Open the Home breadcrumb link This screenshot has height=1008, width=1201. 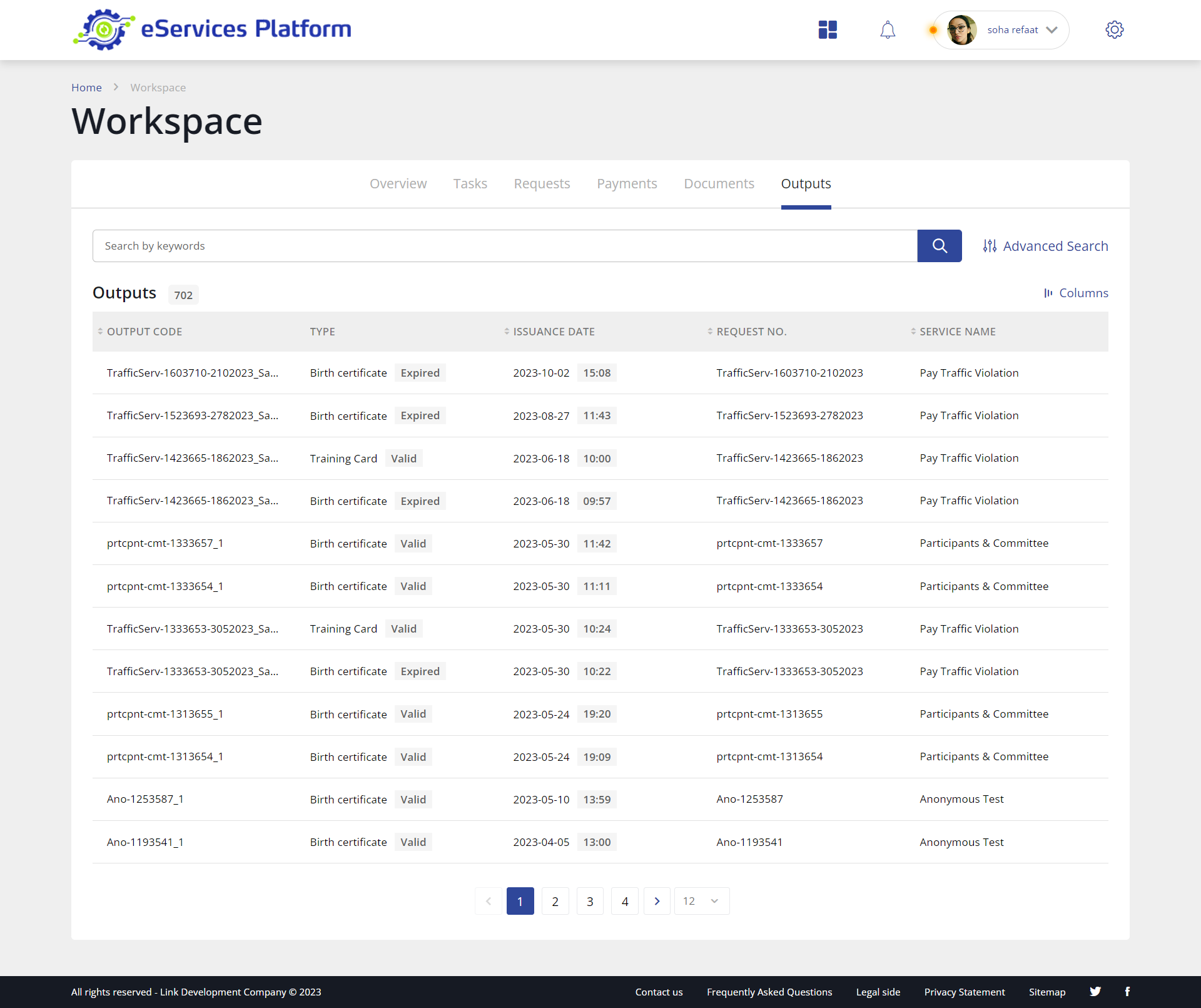(86, 88)
